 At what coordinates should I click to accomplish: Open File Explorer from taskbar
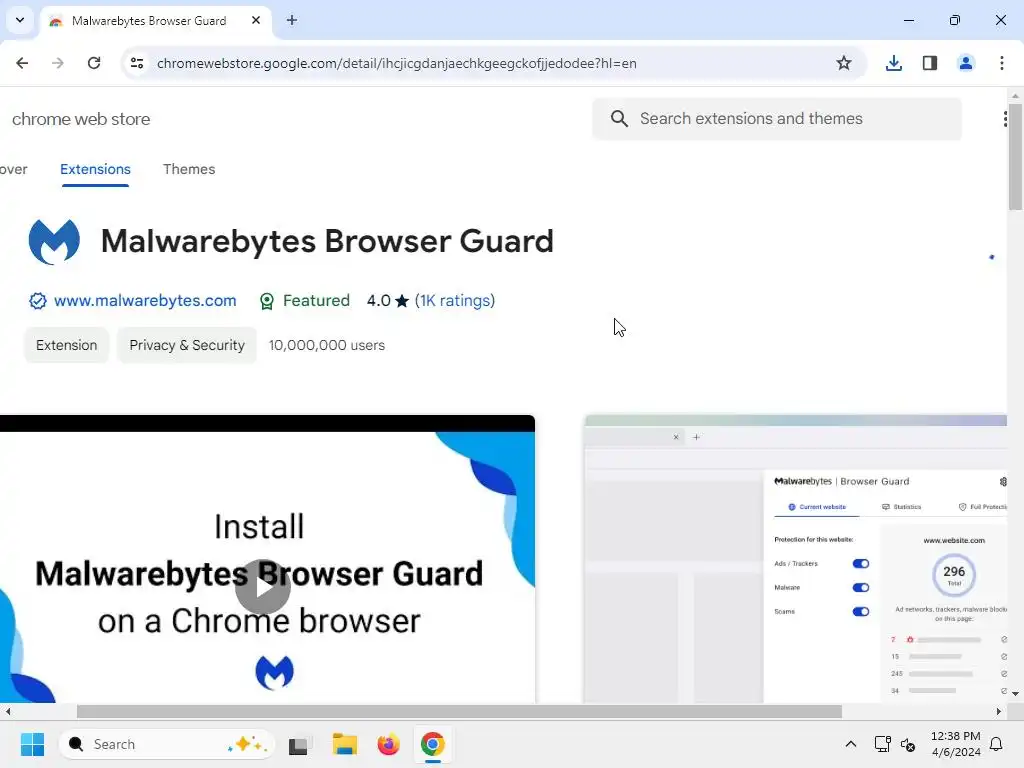344,744
